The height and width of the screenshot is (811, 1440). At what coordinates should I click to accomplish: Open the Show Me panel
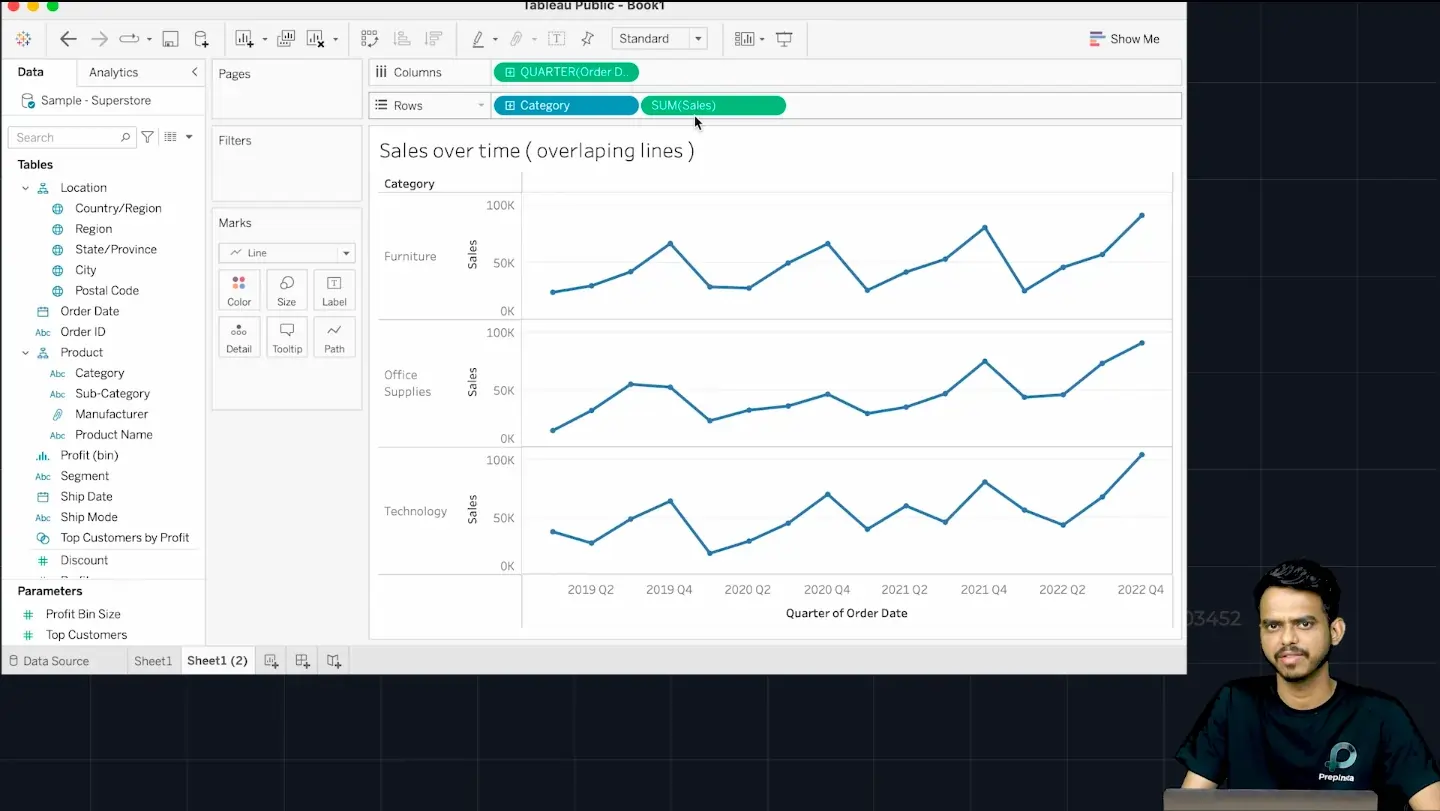(1124, 39)
